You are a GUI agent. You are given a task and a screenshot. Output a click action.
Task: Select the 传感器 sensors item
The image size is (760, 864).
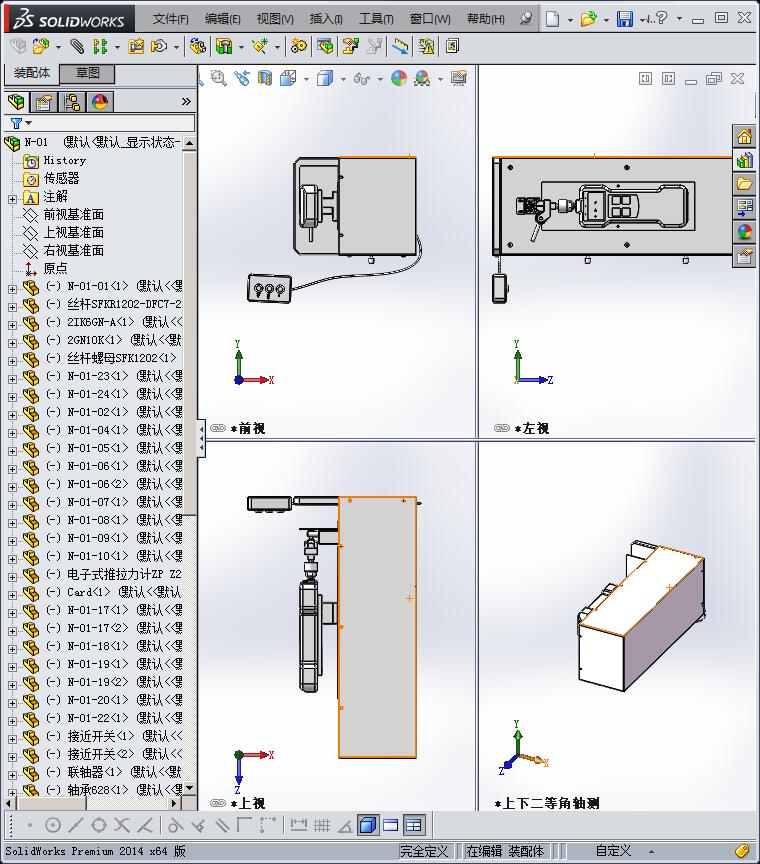point(61,179)
